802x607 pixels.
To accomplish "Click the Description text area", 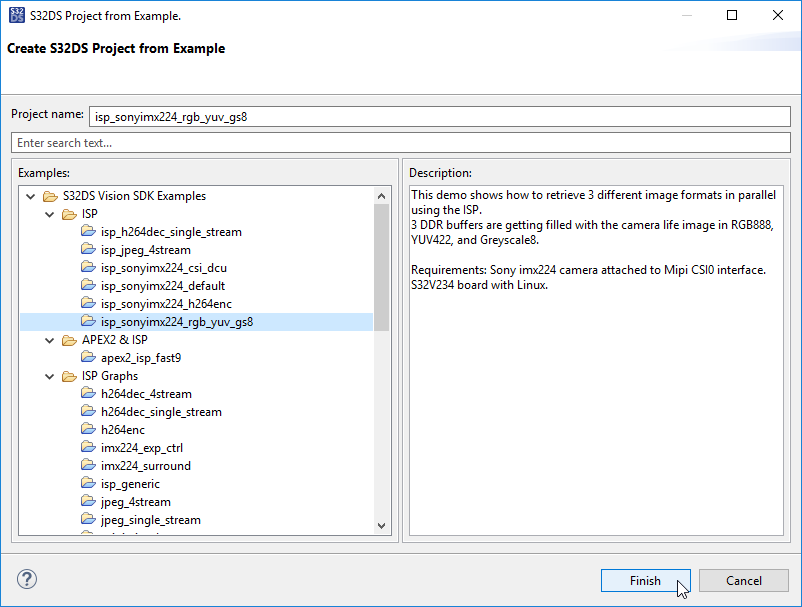I will [x=596, y=360].
